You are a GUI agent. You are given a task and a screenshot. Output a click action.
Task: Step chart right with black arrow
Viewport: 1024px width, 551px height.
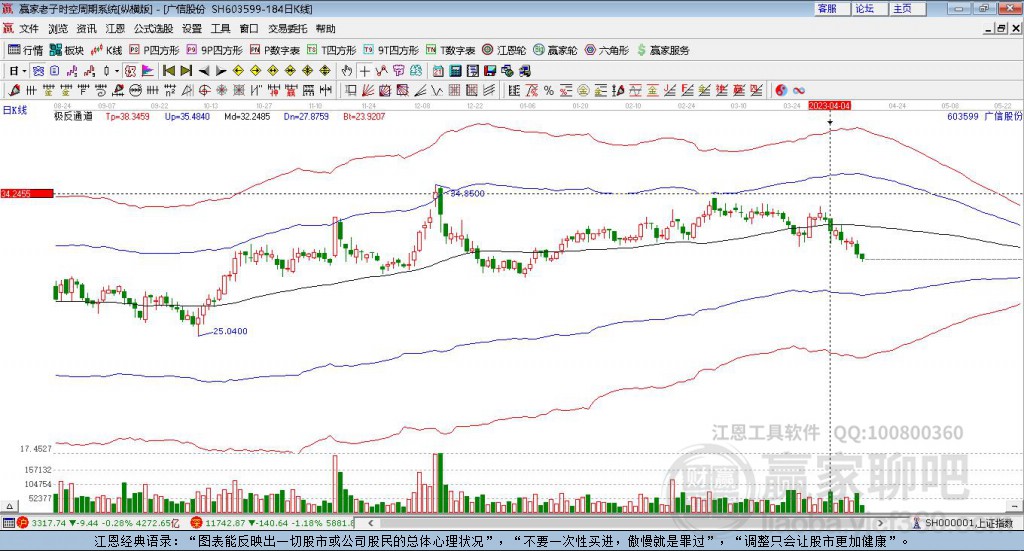tap(221, 71)
